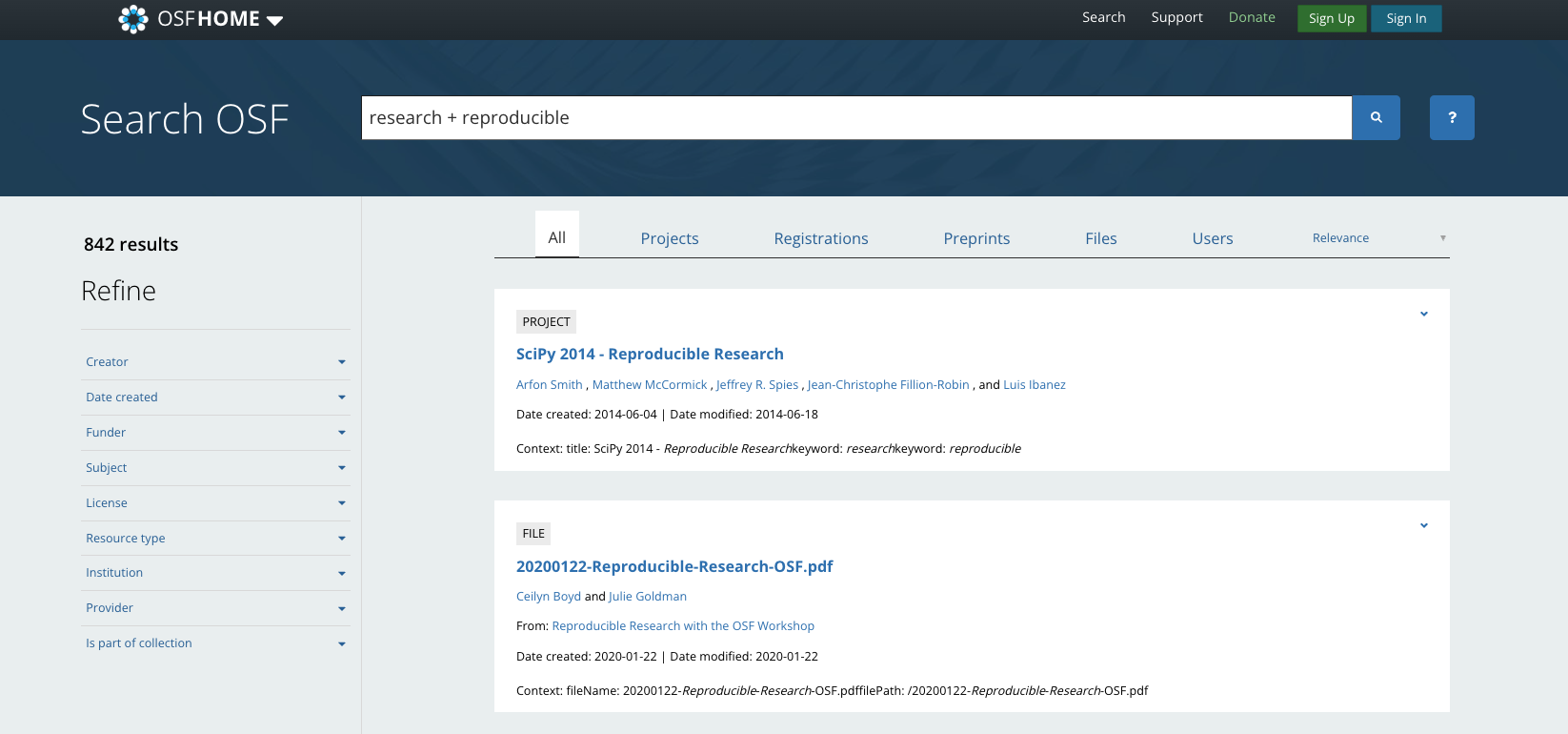
Task: Switch to the Preprints tab
Action: [x=976, y=238]
